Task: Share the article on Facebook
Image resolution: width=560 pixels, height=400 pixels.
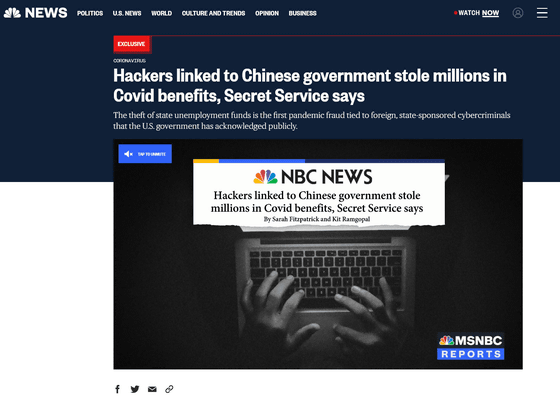Action: click(x=118, y=389)
